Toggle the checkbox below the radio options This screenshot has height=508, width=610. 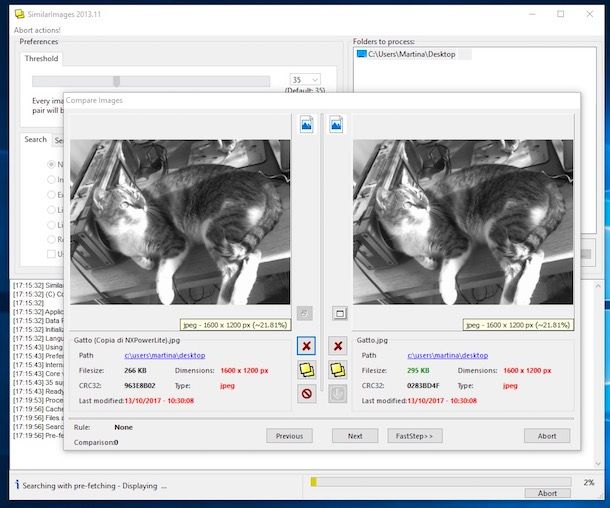(x=52, y=254)
